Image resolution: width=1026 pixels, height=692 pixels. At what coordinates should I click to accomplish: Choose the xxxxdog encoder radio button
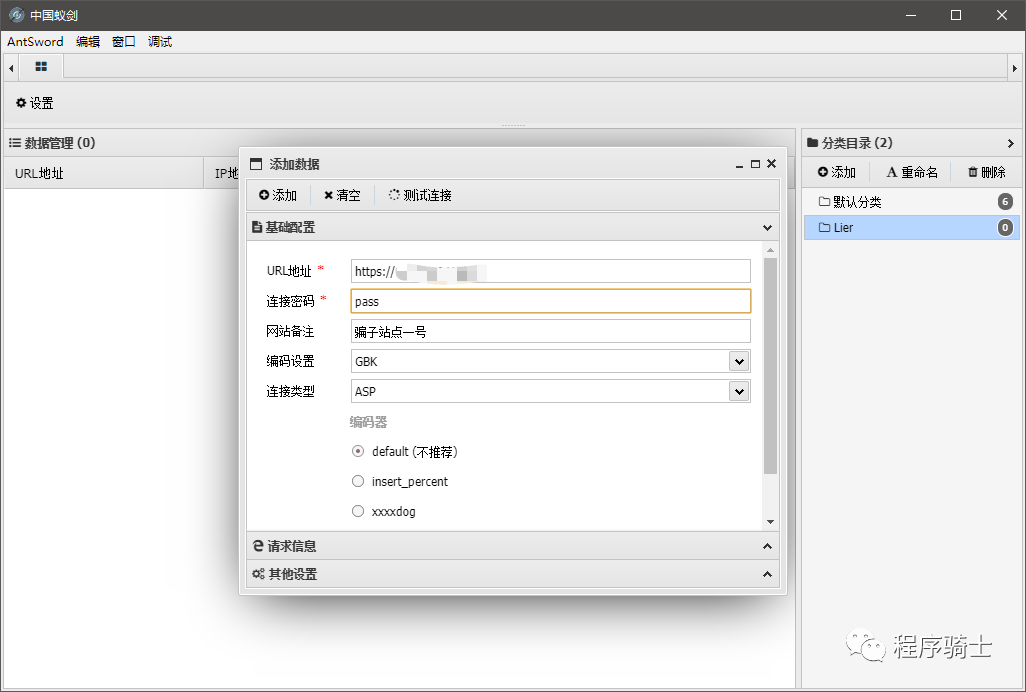[x=358, y=511]
